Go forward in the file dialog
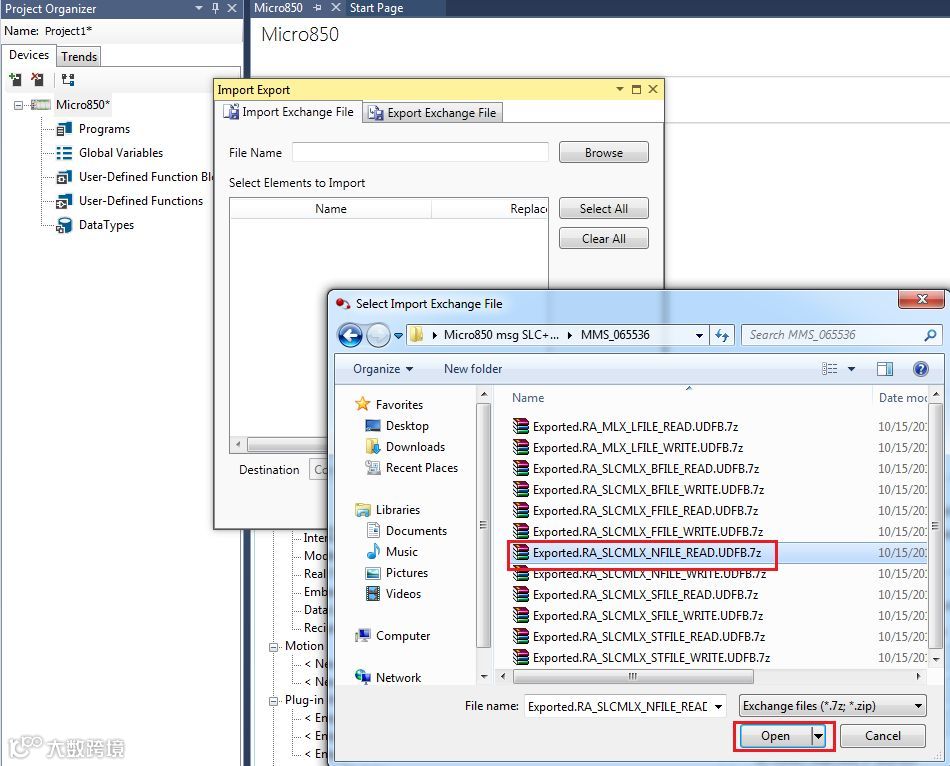 tap(378, 335)
